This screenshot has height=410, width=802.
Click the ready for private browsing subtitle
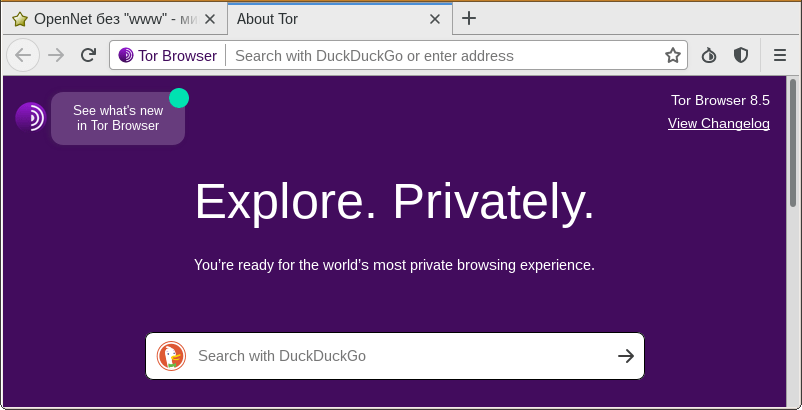(394, 265)
